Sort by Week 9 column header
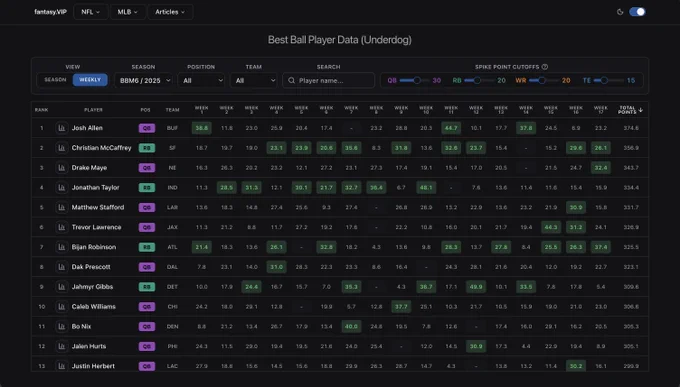This screenshot has width=680, height=387. pyautogui.click(x=401, y=110)
